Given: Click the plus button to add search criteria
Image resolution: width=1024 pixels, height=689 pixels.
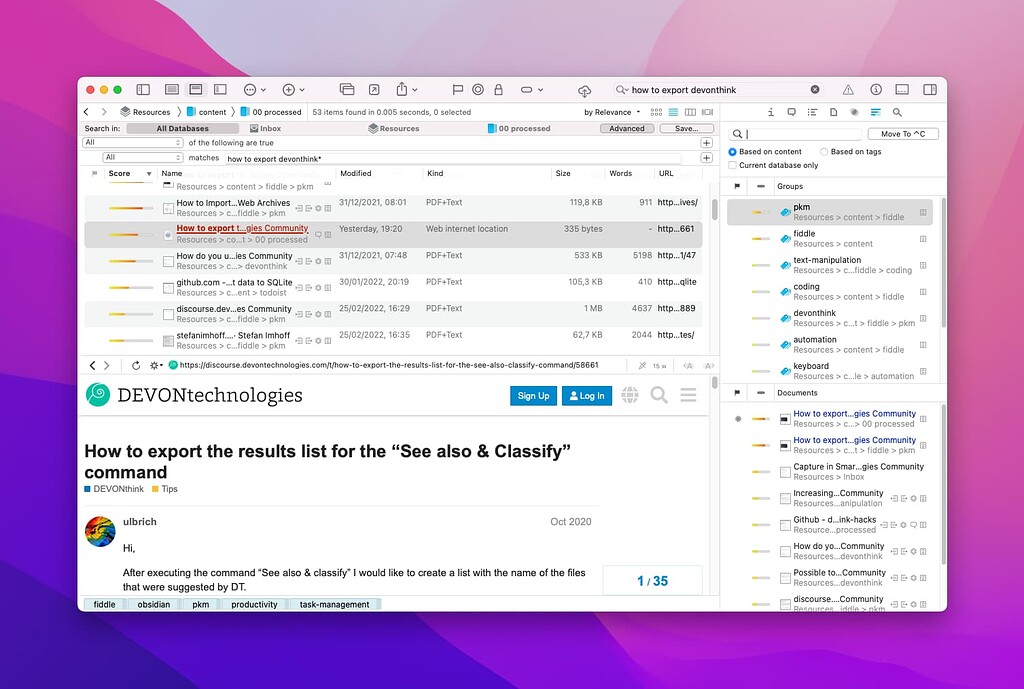Looking at the screenshot, I should (x=706, y=143).
